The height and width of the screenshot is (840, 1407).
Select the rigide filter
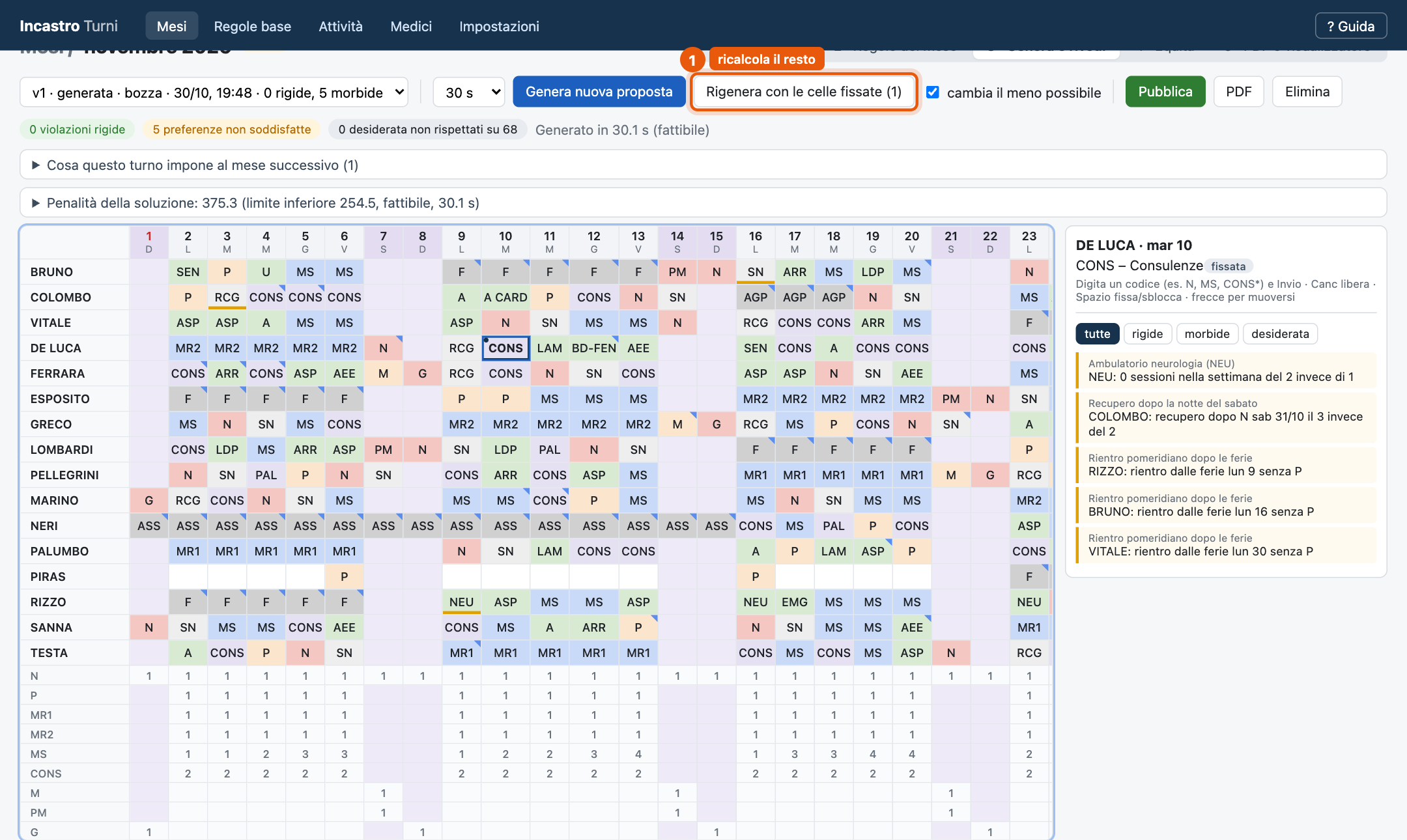pyautogui.click(x=1147, y=333)
